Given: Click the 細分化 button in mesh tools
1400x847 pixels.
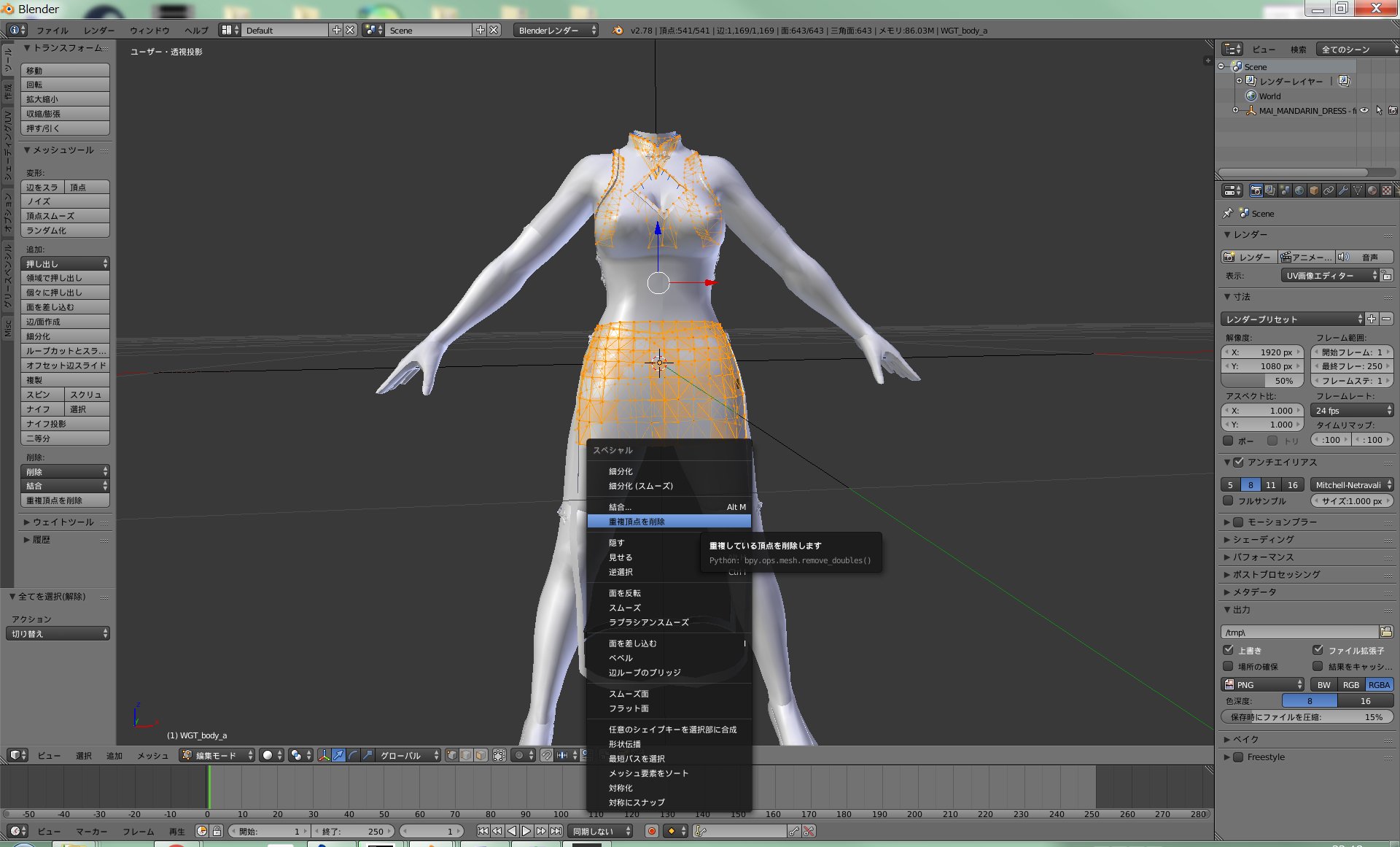Looking at the screenshot, I should click(x=65, y=336).
